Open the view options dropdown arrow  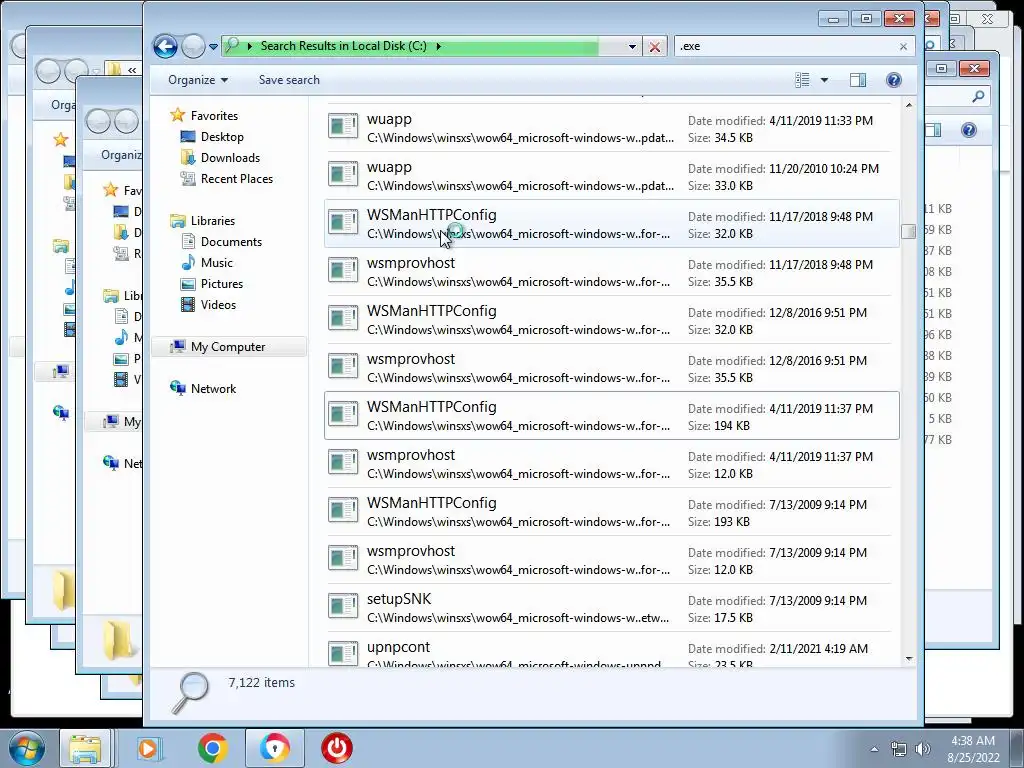tap(824, 80)
